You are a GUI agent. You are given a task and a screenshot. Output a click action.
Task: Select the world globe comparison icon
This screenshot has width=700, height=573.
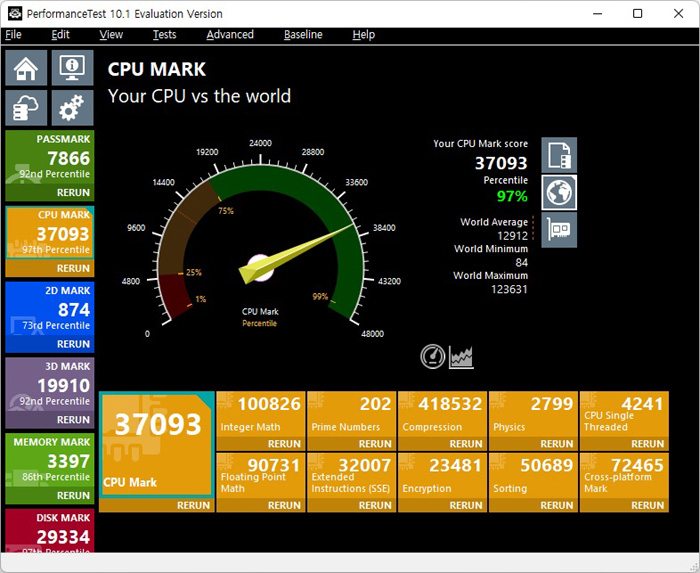pos(559,192)
